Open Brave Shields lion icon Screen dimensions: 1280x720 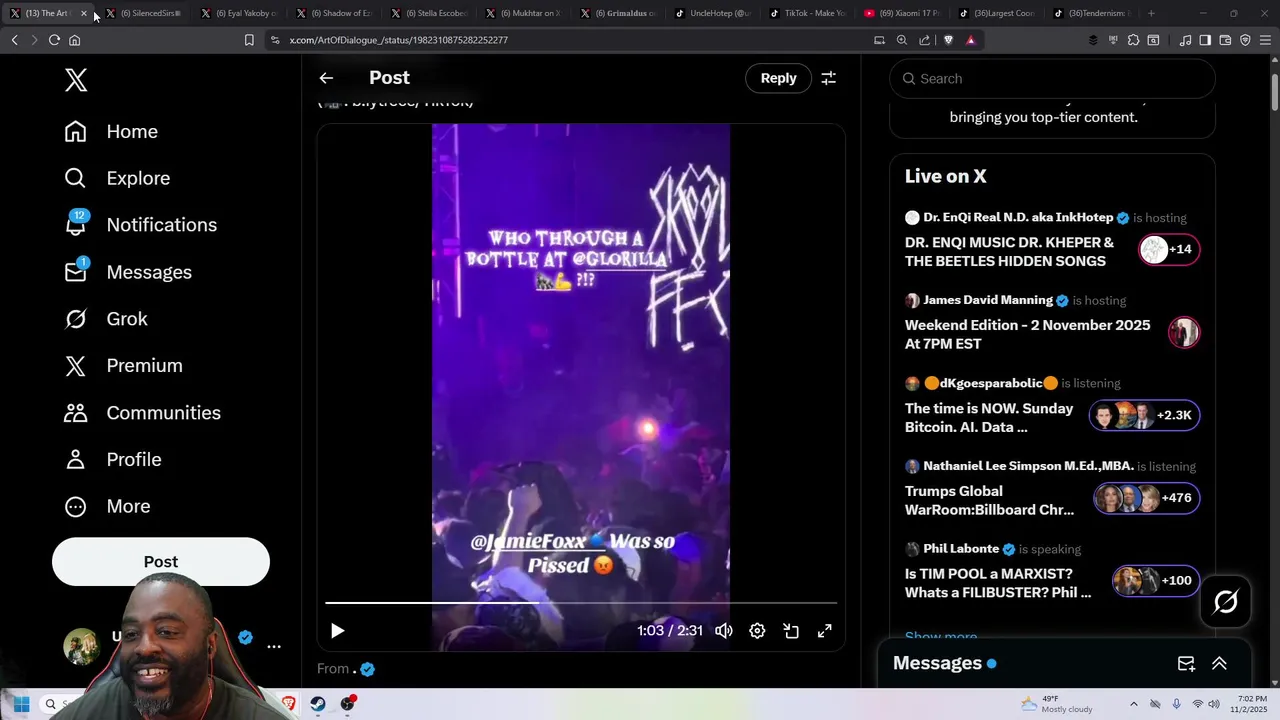pos(948,40)
